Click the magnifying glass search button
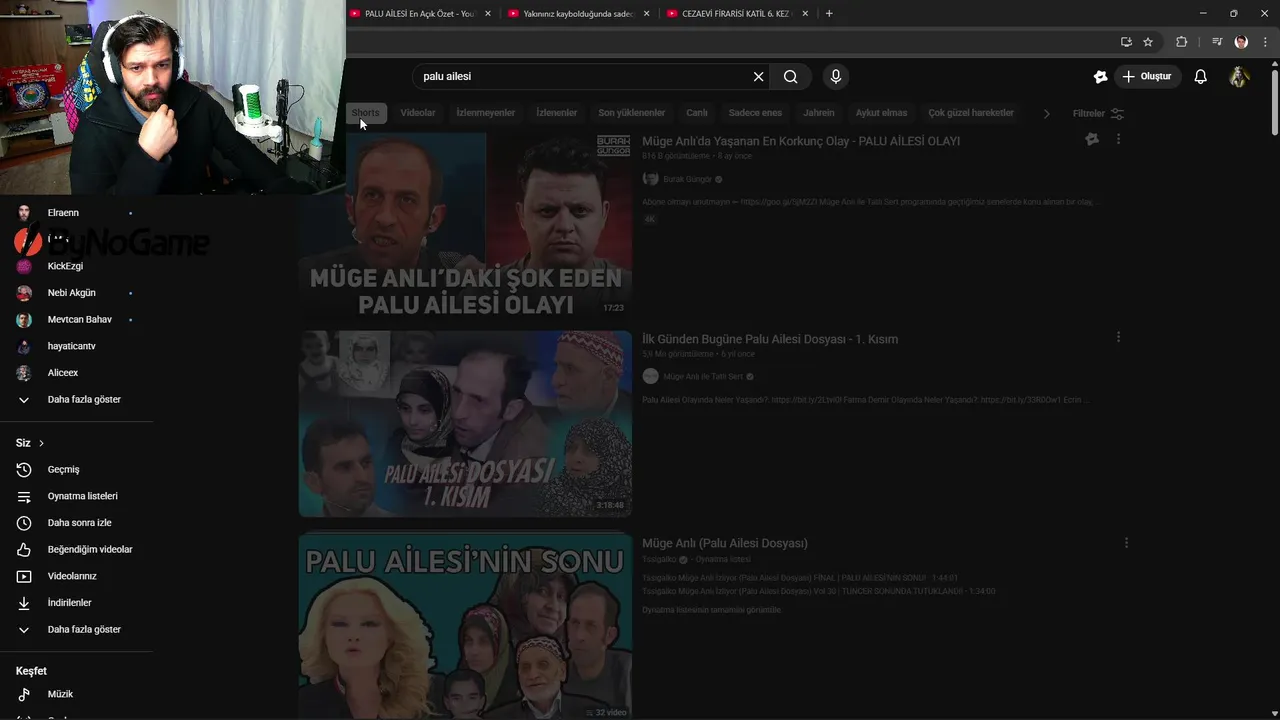 pyautogui.click(x=791, y=77)
